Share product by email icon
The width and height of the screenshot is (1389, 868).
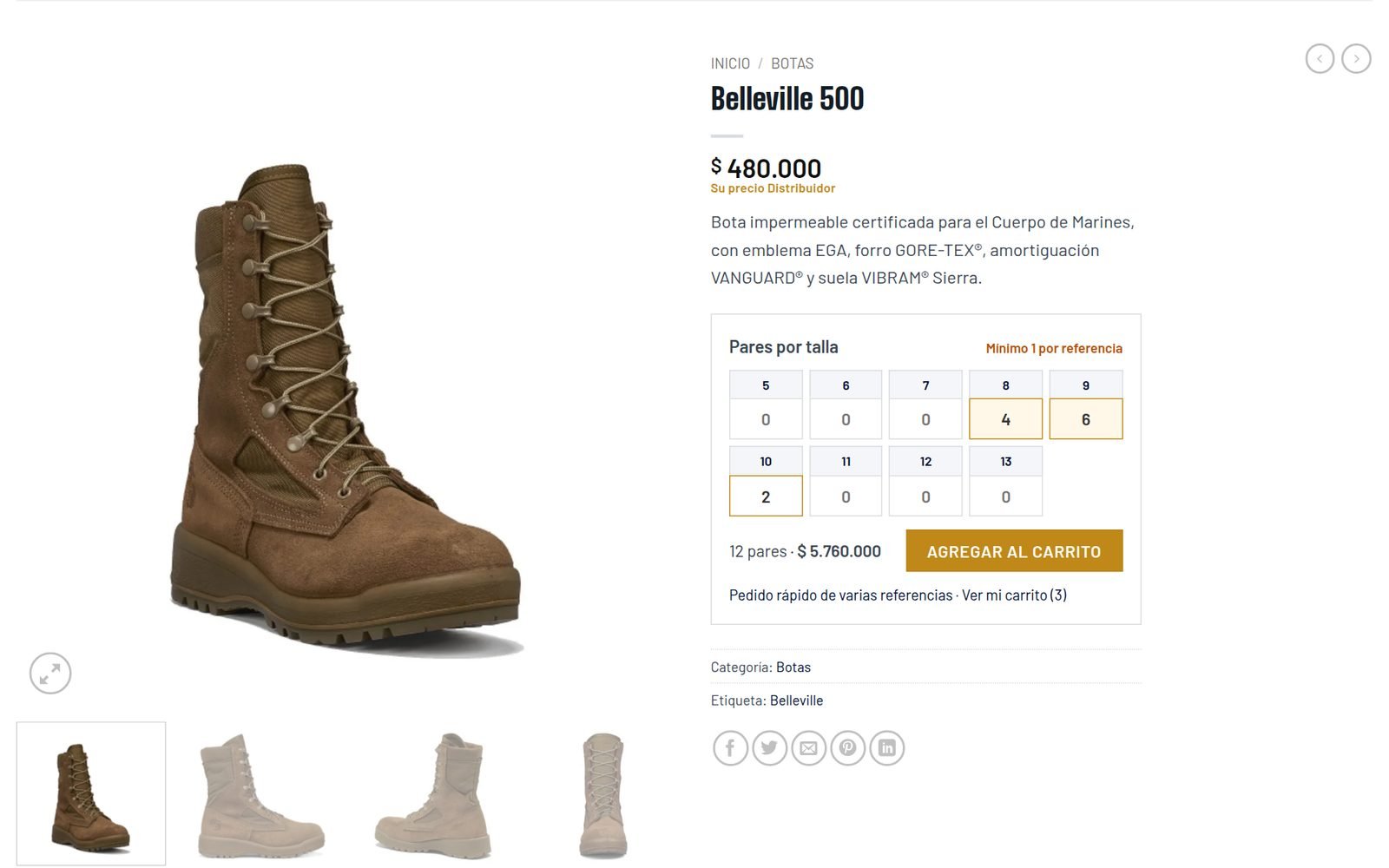[x=808, y=748]
